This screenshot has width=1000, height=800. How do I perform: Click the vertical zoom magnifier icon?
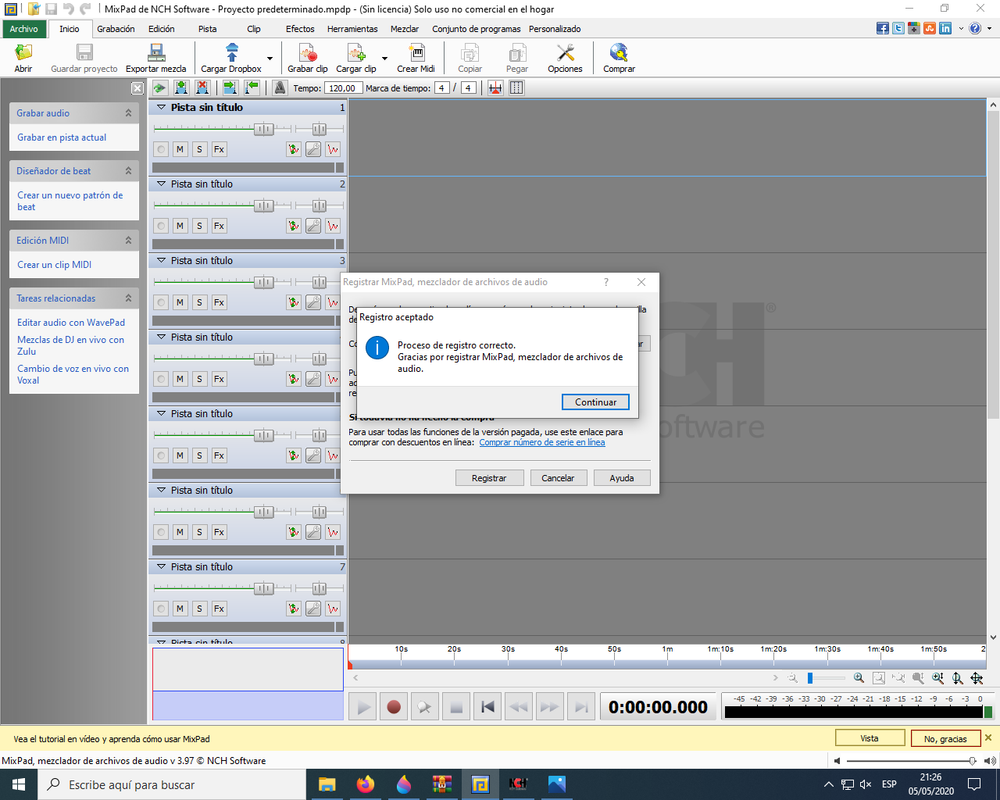click(957, 678)
